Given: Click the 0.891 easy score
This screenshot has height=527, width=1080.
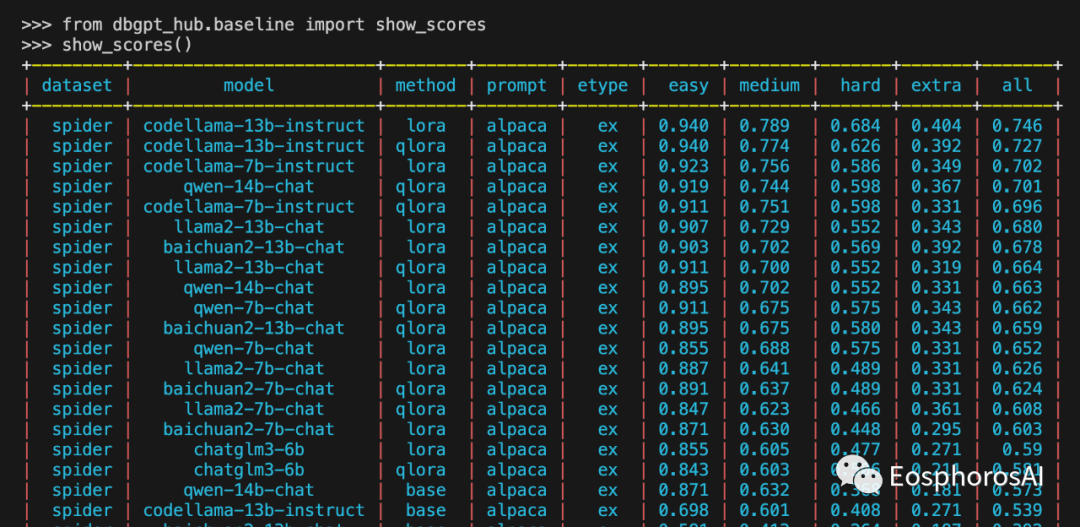Looking at the screenshot, I should 683,389.
